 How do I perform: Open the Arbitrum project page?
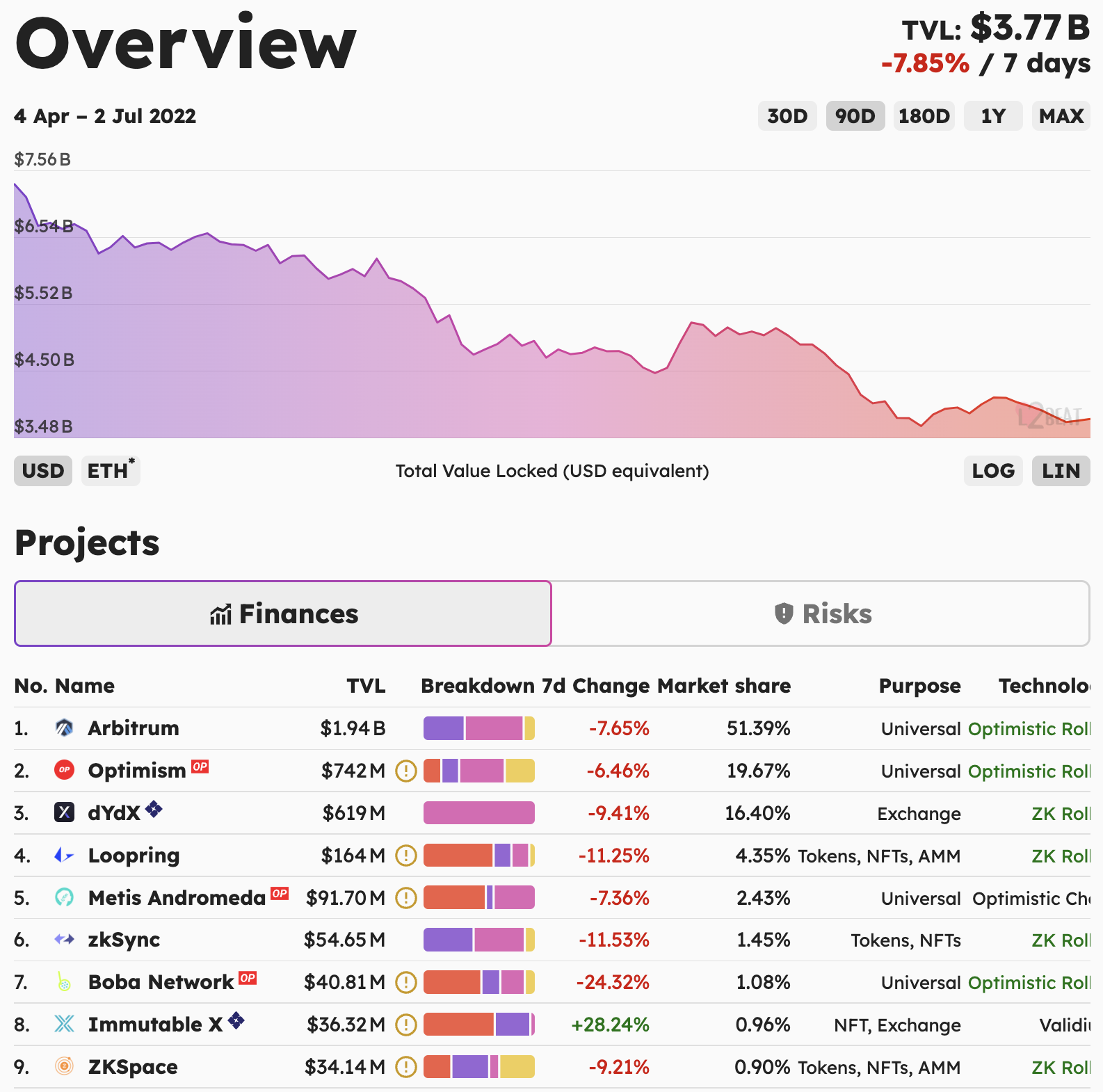click(134, 728)
